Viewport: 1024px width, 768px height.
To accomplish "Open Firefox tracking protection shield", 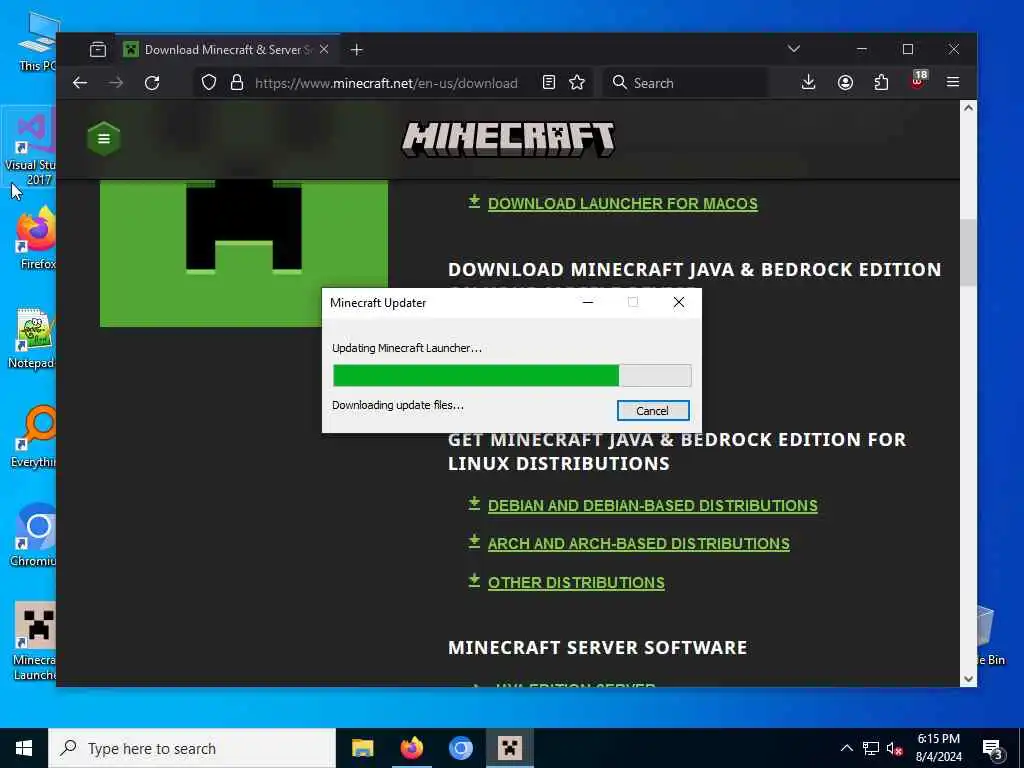I will click(x=208, y=83).
